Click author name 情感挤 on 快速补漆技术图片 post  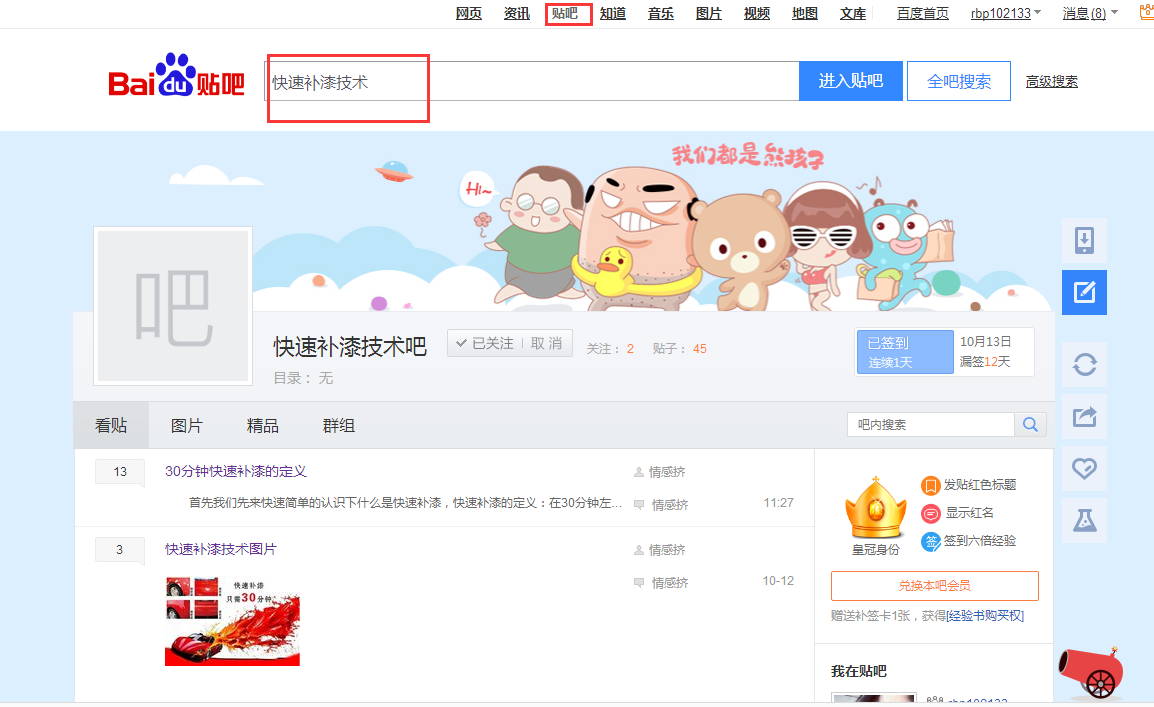tap(667, 550)
